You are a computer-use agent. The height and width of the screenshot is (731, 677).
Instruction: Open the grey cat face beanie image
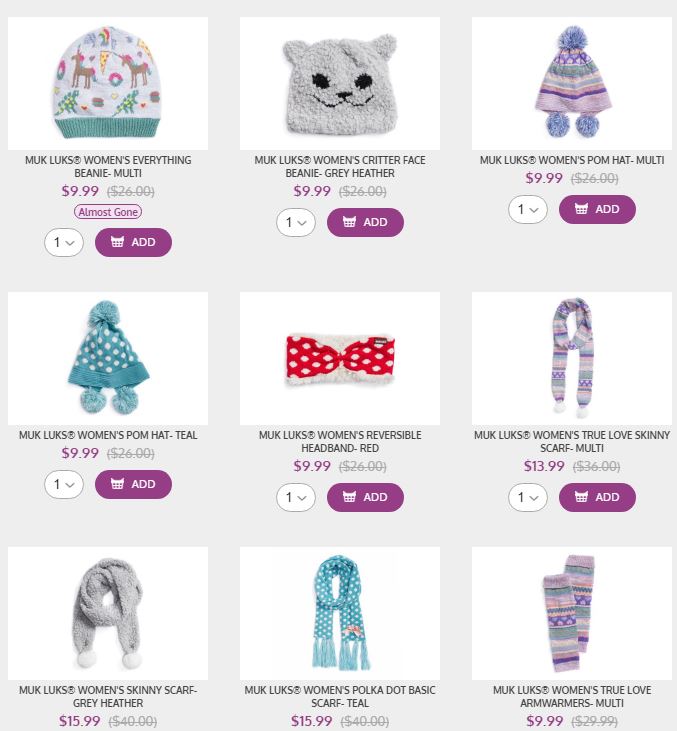340,83
